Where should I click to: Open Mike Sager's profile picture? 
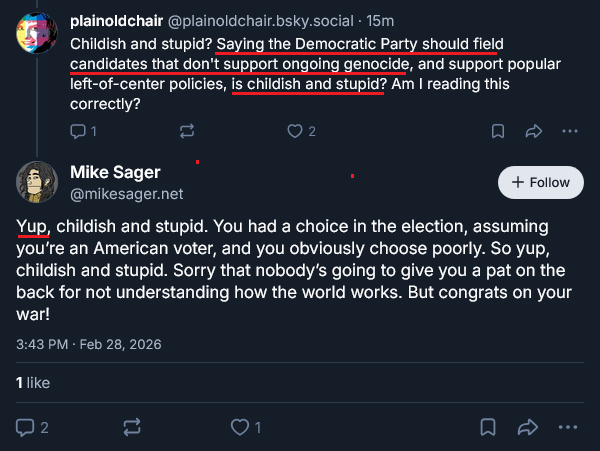(x=37, y=182)
